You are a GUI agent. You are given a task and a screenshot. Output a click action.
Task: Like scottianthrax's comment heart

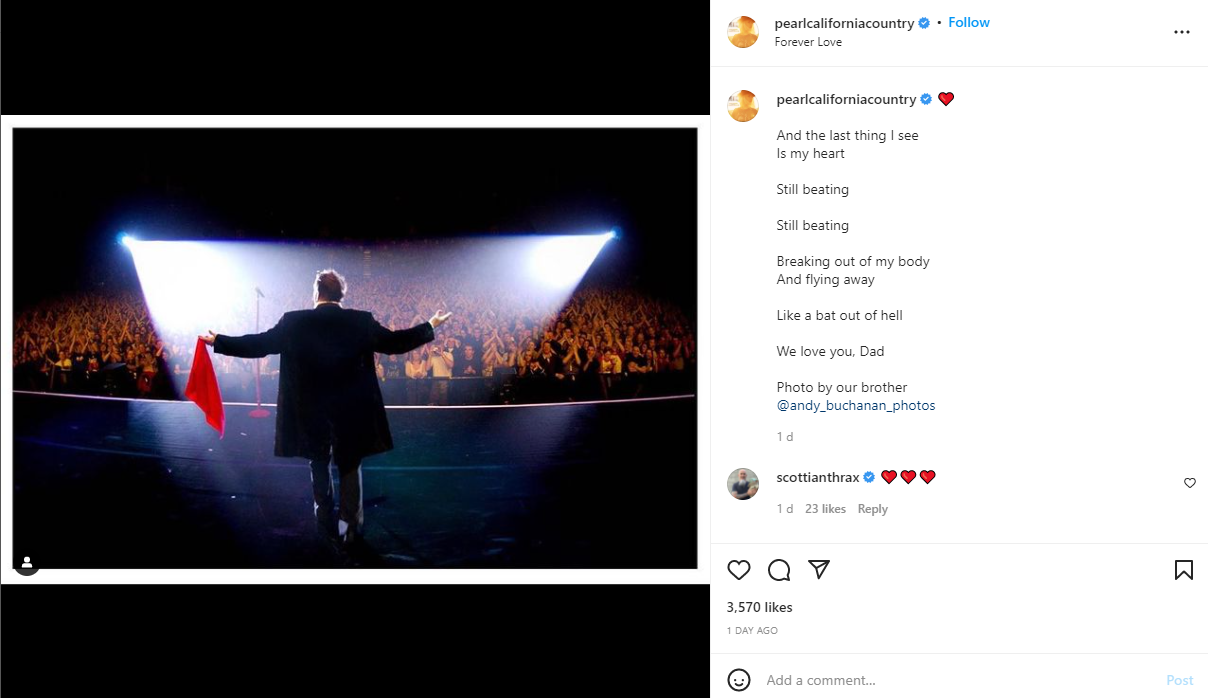pos(1189,483)
